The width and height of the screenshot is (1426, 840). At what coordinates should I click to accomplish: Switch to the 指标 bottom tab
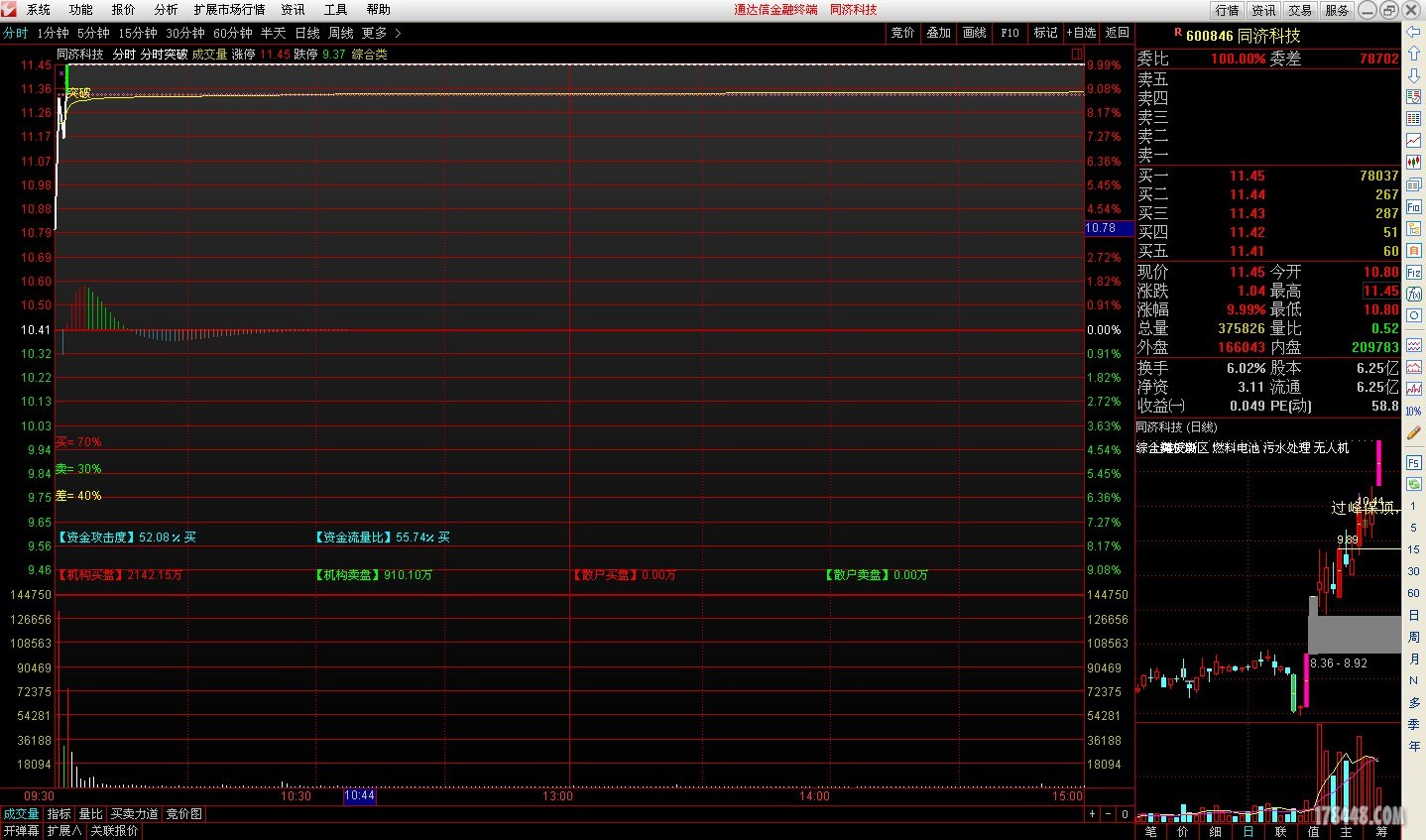pyautogui.click(x=59, y=814)
